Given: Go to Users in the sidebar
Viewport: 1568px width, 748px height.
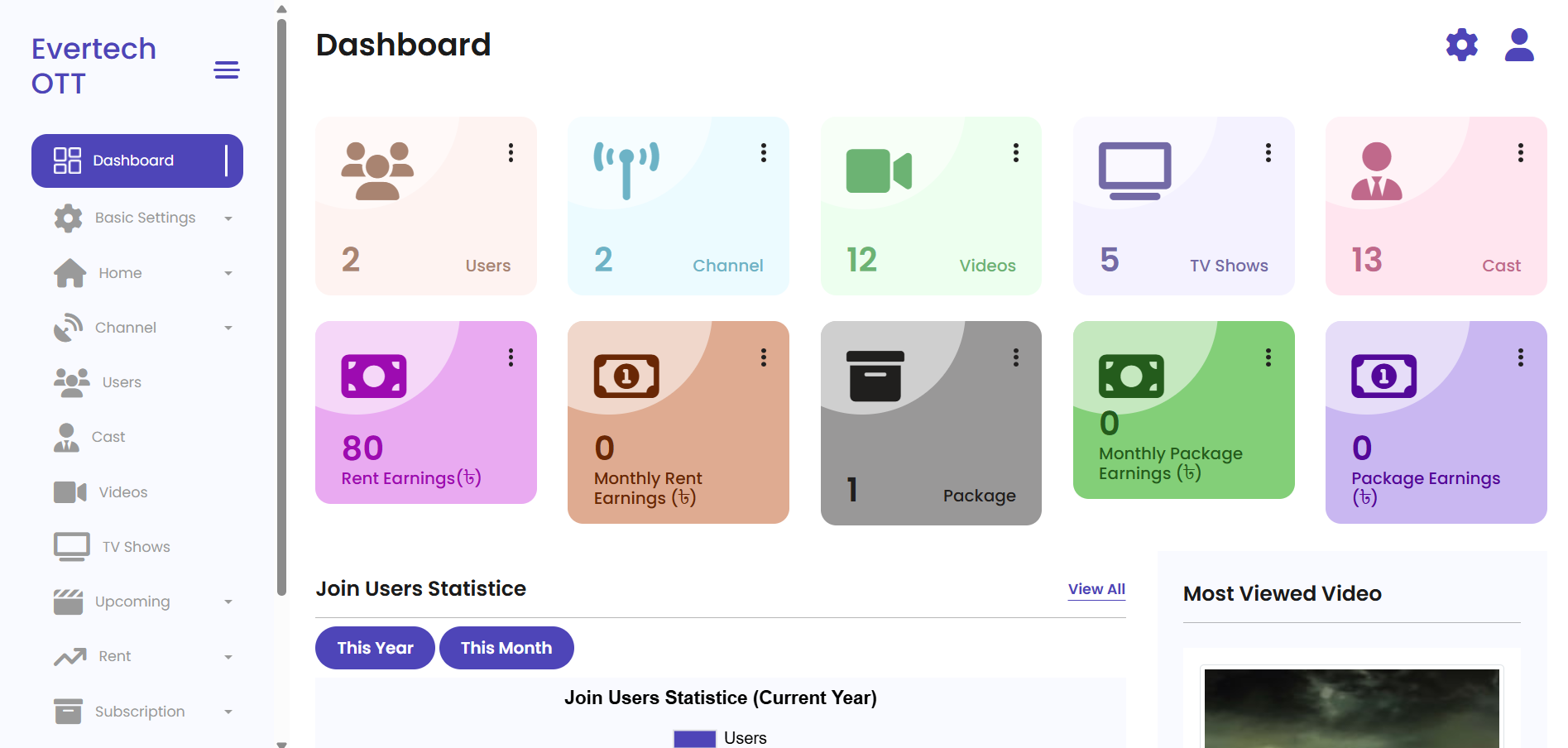Looking at the screenshot, I should pyautogui.click(x=121, y=382).
